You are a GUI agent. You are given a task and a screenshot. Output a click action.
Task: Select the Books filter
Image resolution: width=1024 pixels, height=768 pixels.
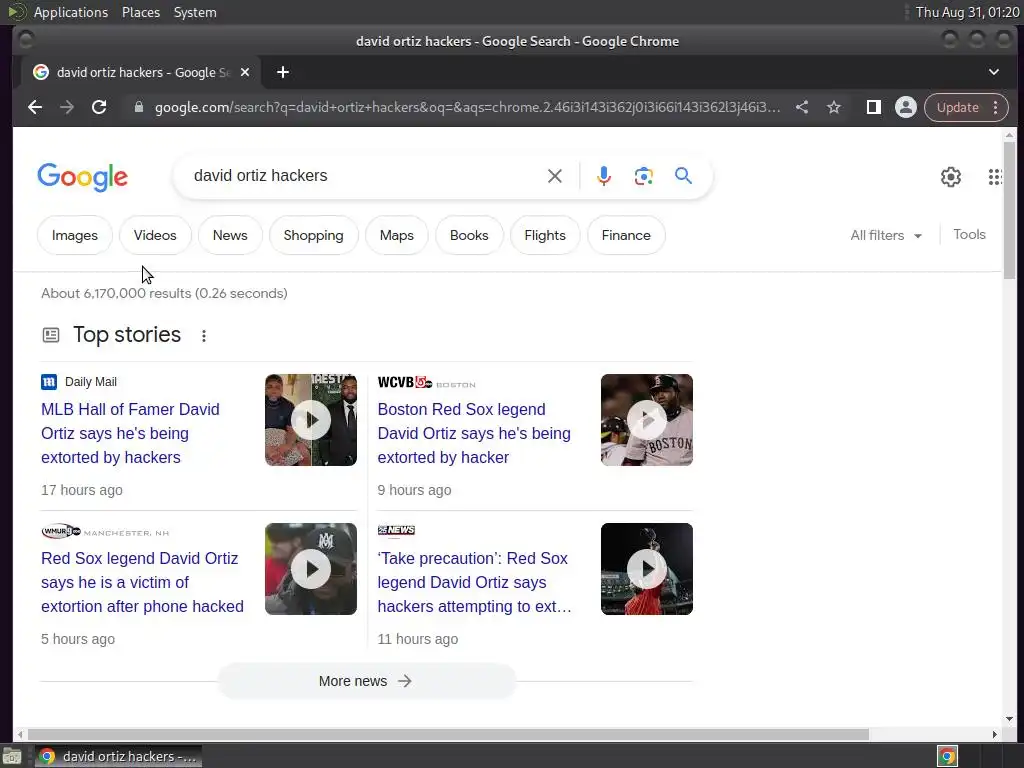pyautogui.click(x=469, y=235)
